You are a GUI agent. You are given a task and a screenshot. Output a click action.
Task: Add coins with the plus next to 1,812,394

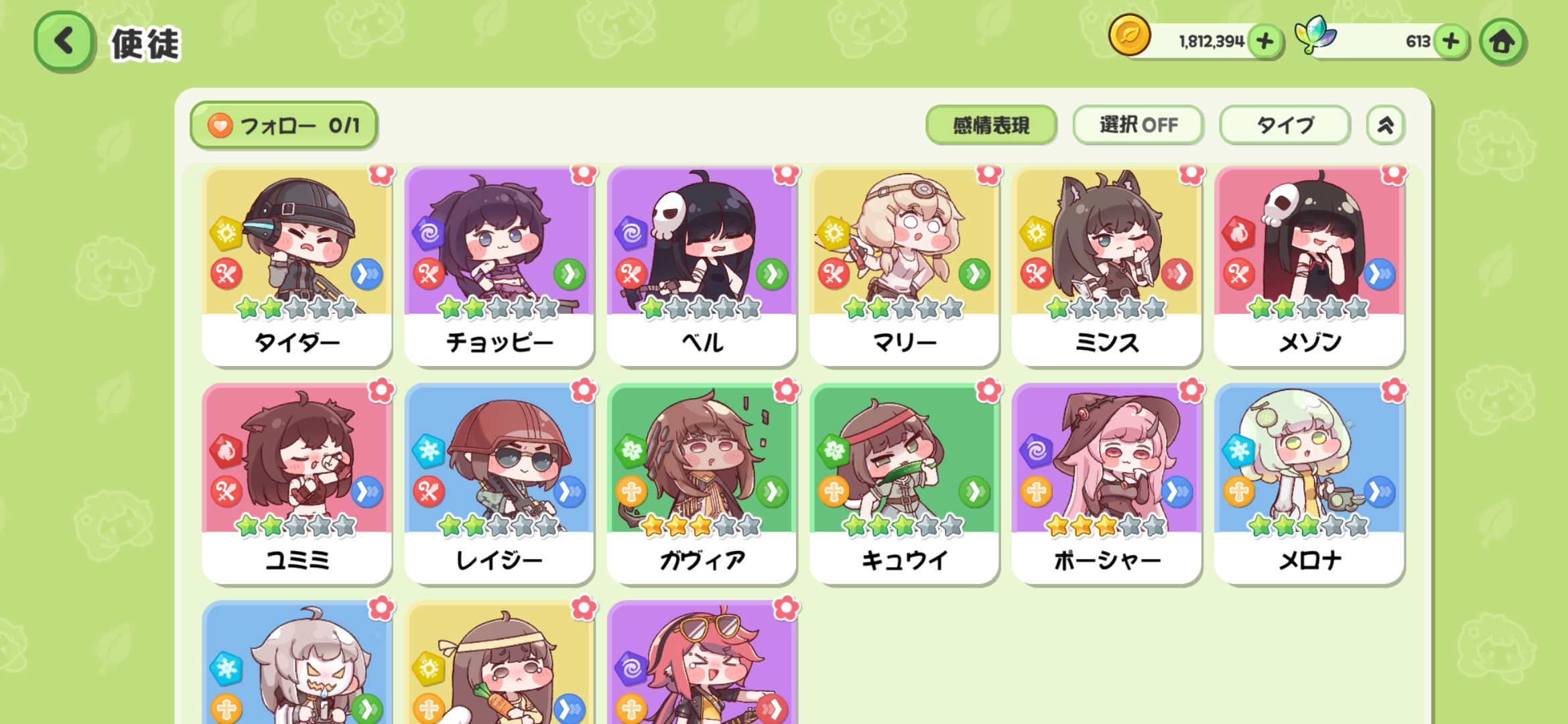[1264, 42]
